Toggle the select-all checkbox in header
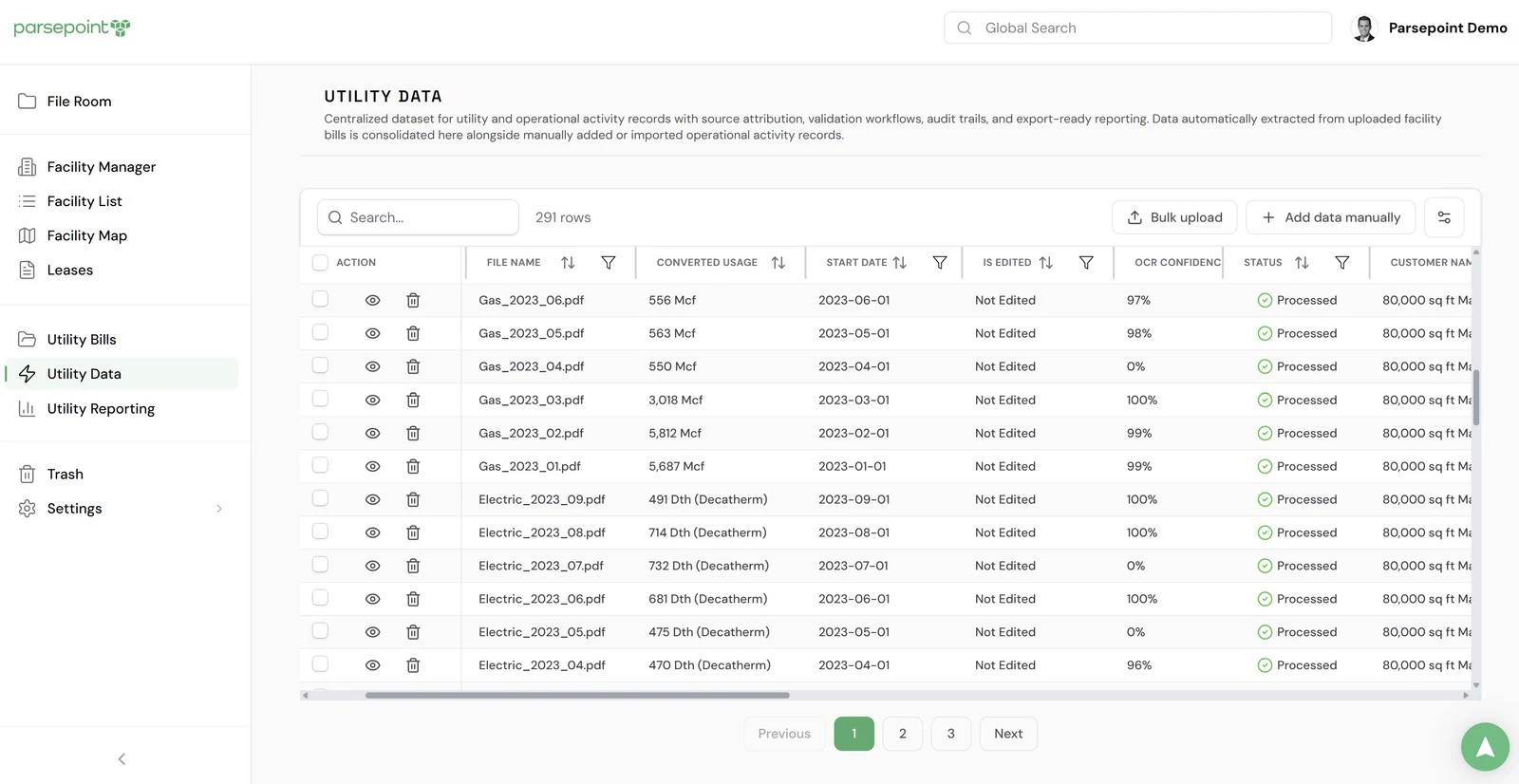Viewport: 1519px width, 784px height. point(320,262)
